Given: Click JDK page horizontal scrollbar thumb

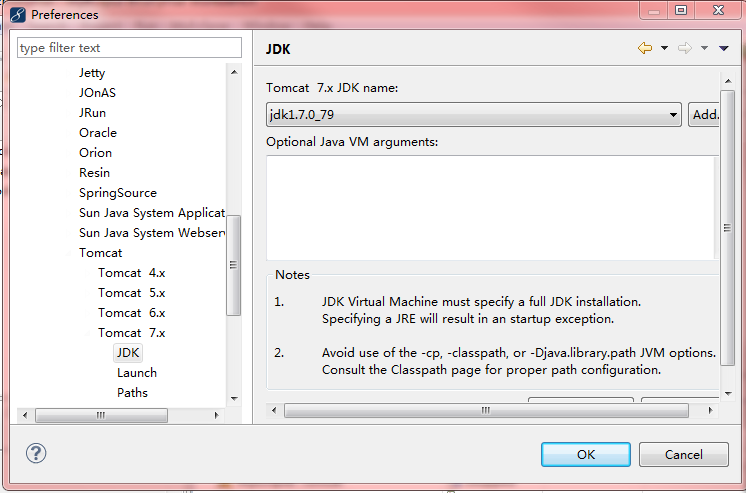Looking at the screenshot, I should (x=486, y=410).
